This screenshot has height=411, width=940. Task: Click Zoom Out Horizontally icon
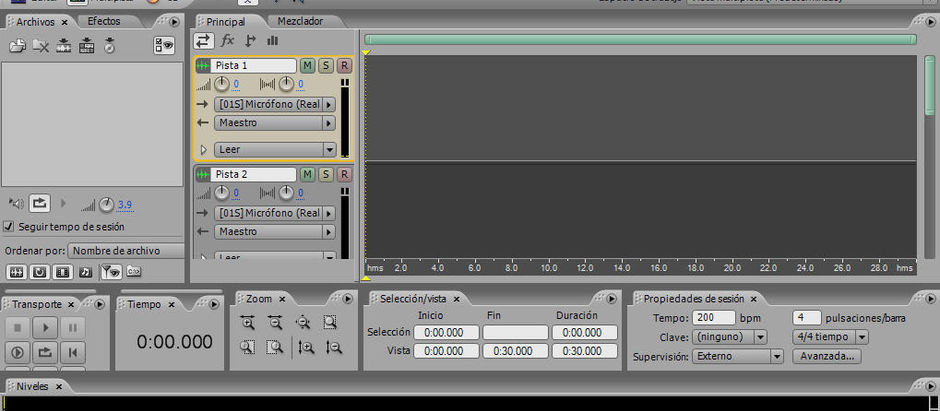(x=275, y=323)
